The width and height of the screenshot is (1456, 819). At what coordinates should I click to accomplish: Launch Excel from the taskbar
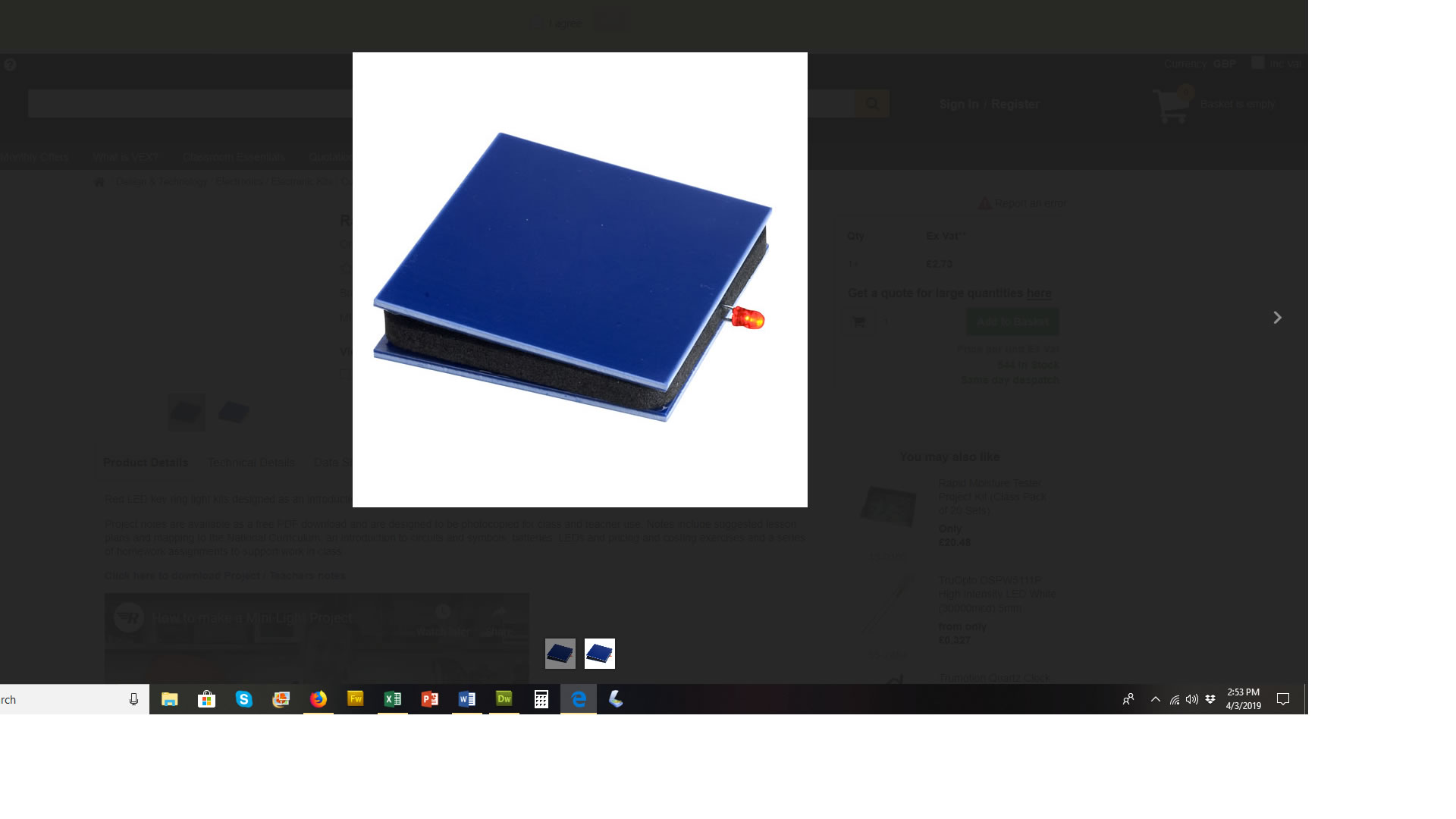click(392, 699)
